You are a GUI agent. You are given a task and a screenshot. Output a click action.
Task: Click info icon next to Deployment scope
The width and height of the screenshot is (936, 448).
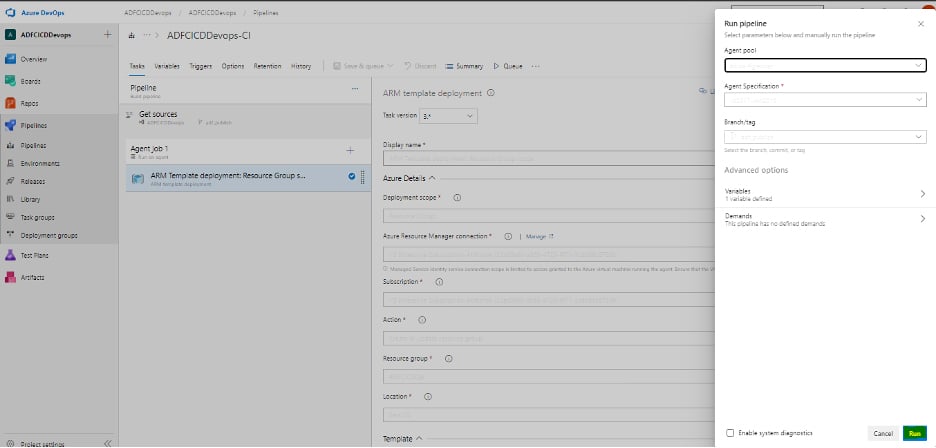pos(457,198)
